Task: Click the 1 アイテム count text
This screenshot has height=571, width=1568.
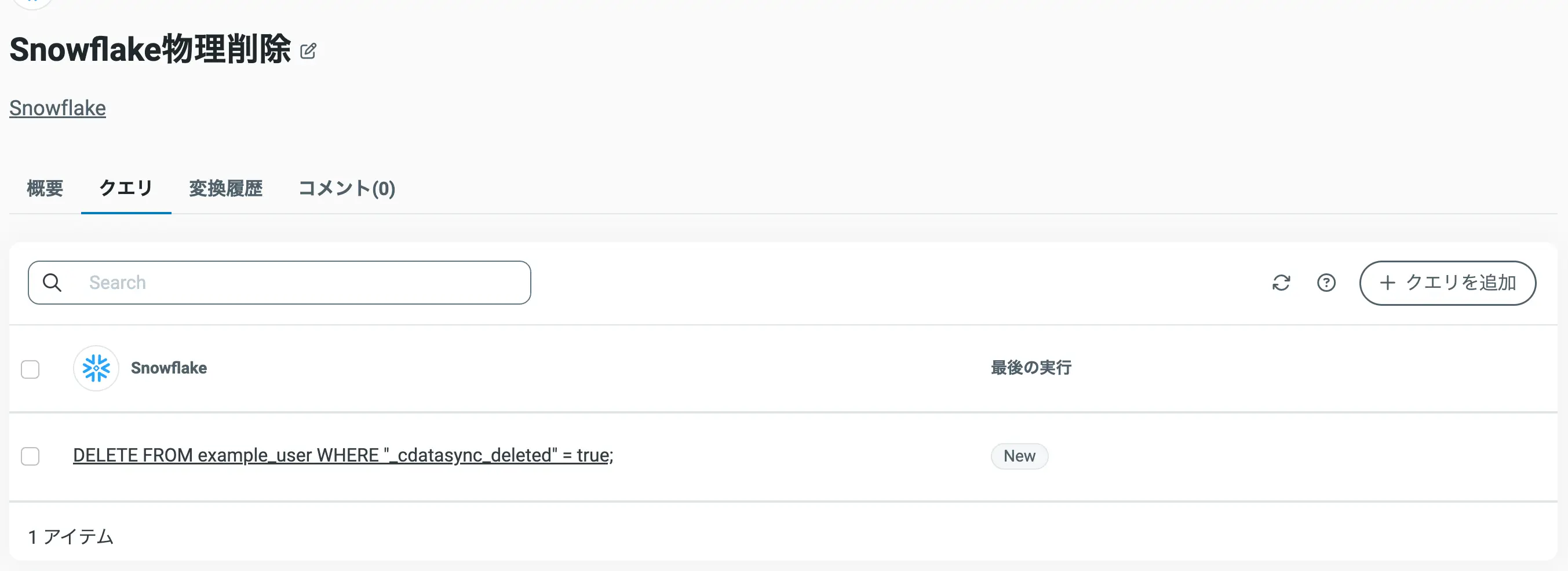Action: (71, 537)
